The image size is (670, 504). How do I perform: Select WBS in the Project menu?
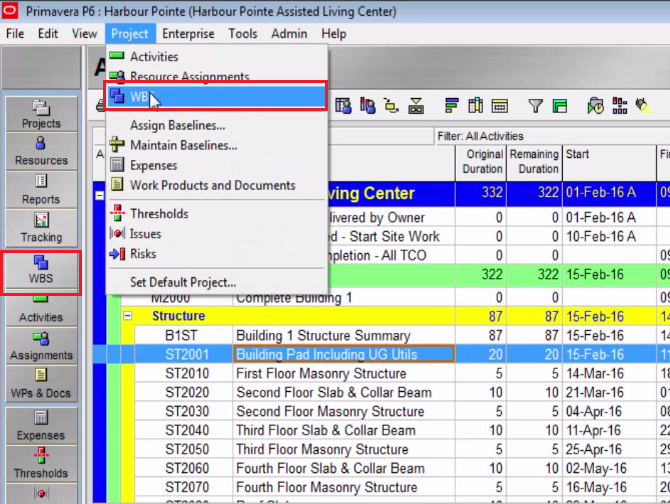[x=217, y=96]
